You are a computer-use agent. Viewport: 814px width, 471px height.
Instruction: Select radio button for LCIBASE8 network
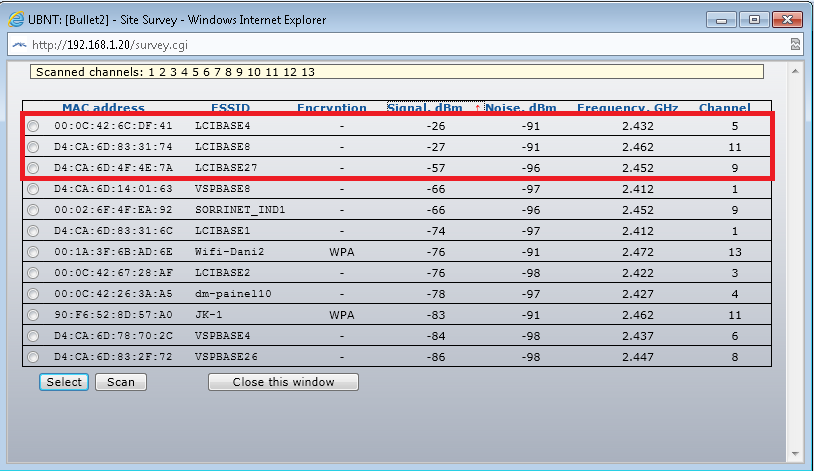(x=33, y=147)
